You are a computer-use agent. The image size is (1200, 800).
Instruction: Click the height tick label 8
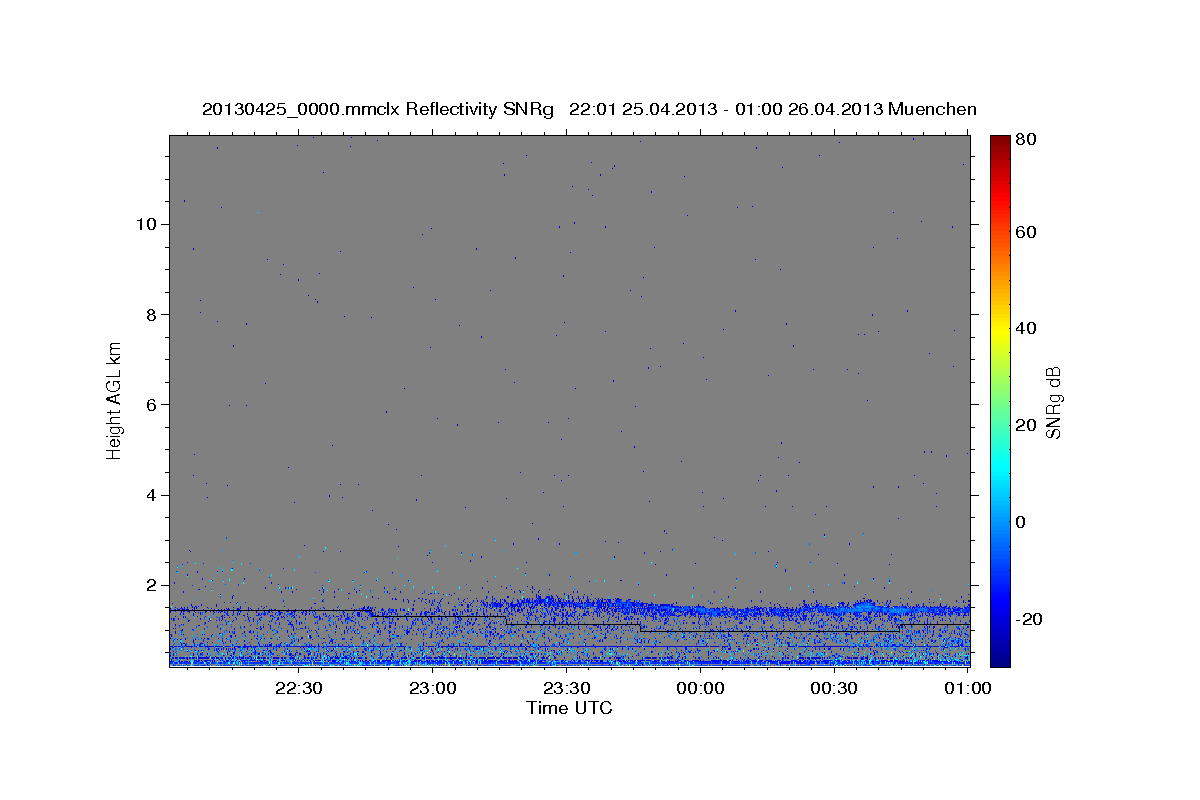pos(151,314)
